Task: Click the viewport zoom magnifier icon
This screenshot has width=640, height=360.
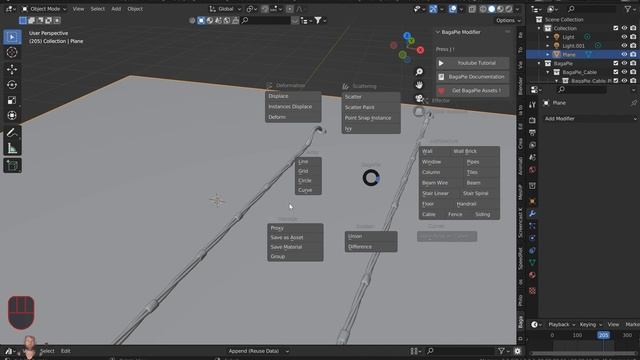Action: point(419,72)
